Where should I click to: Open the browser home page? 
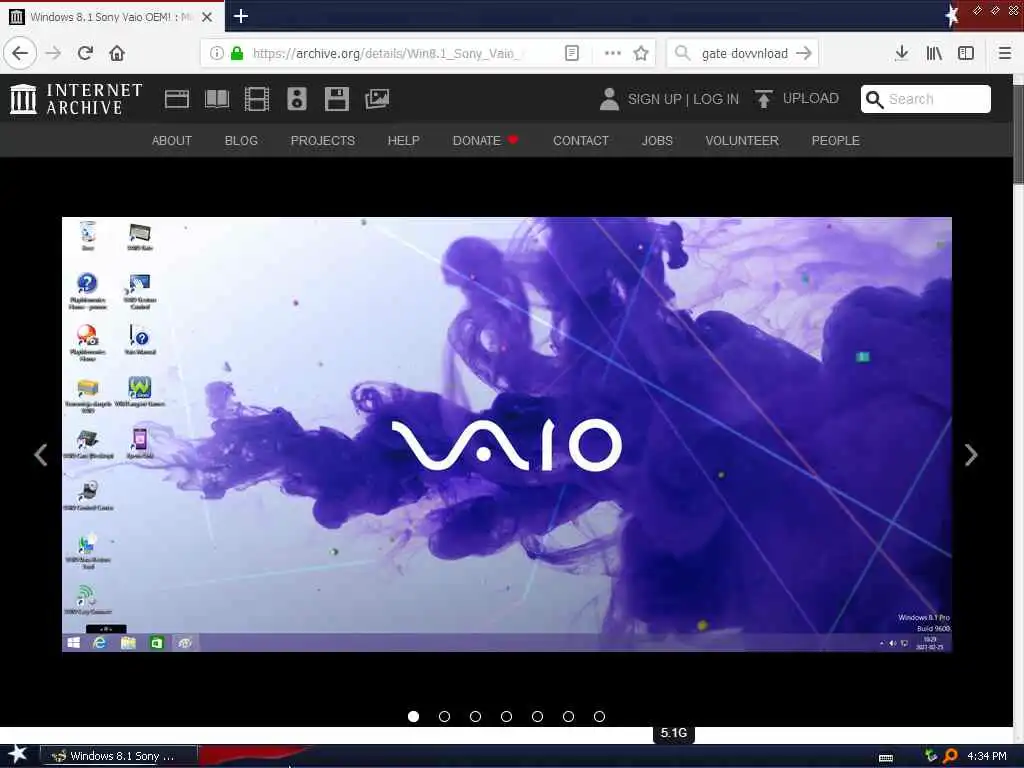click(117, 53)
